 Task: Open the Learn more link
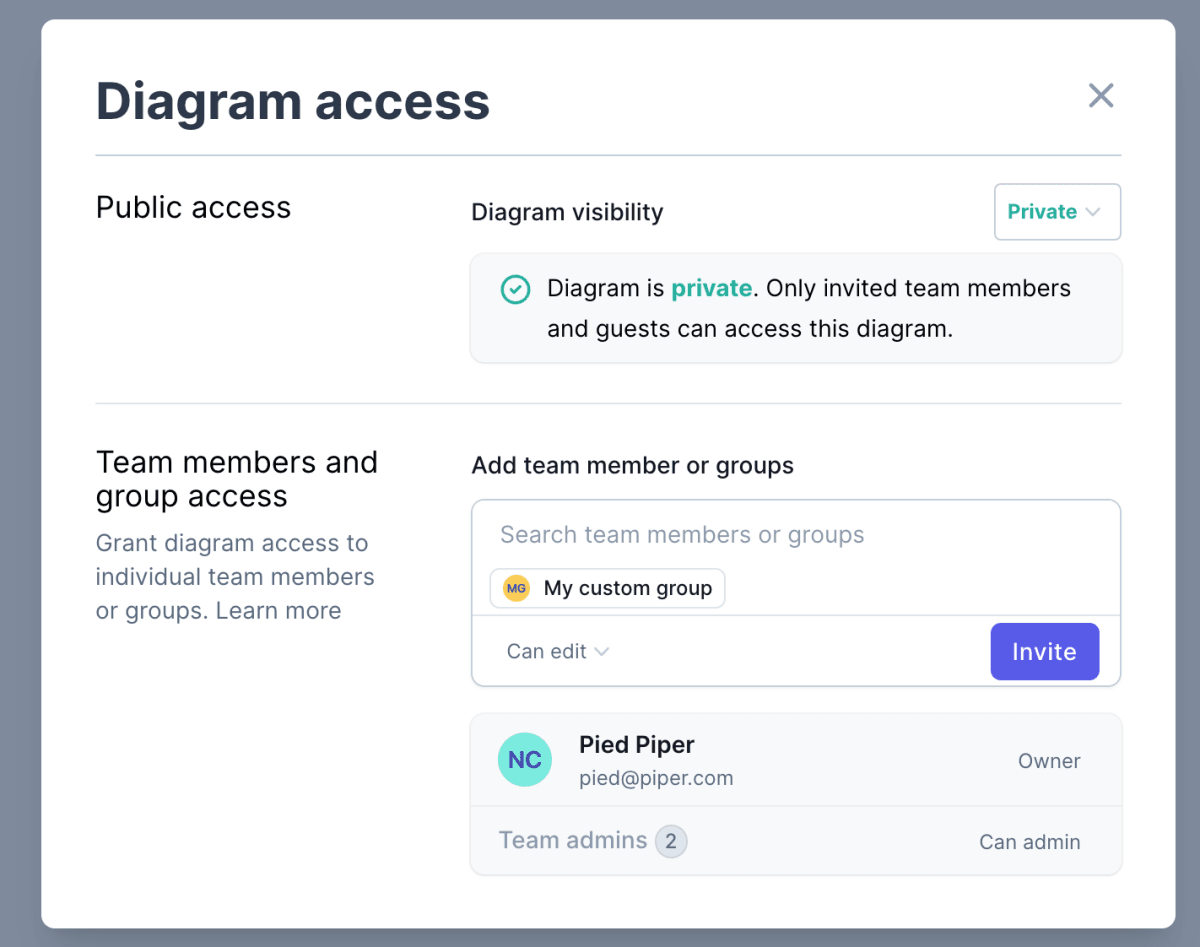279,611
